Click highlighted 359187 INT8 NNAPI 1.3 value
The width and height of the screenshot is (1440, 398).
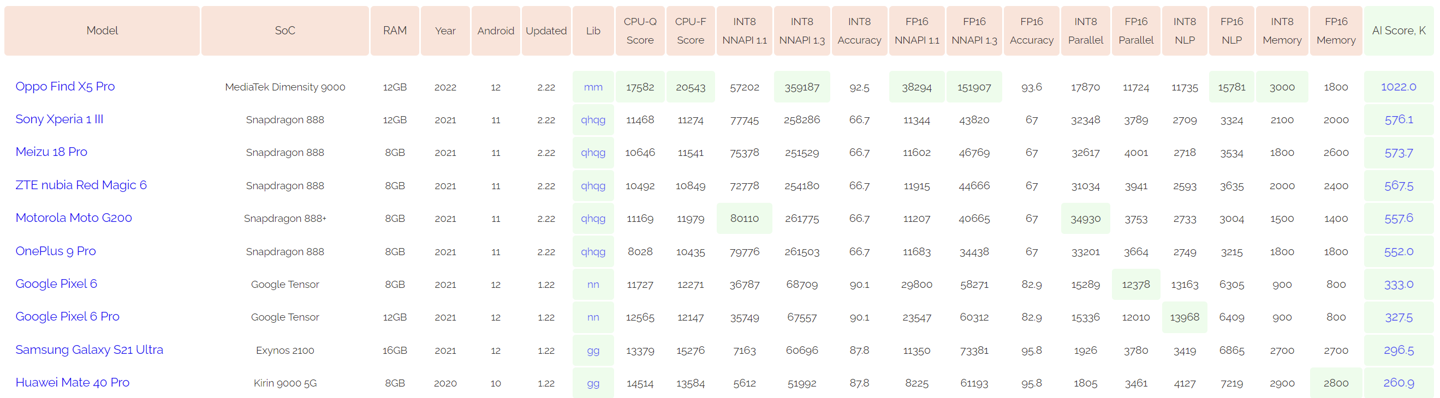[802, 88]
